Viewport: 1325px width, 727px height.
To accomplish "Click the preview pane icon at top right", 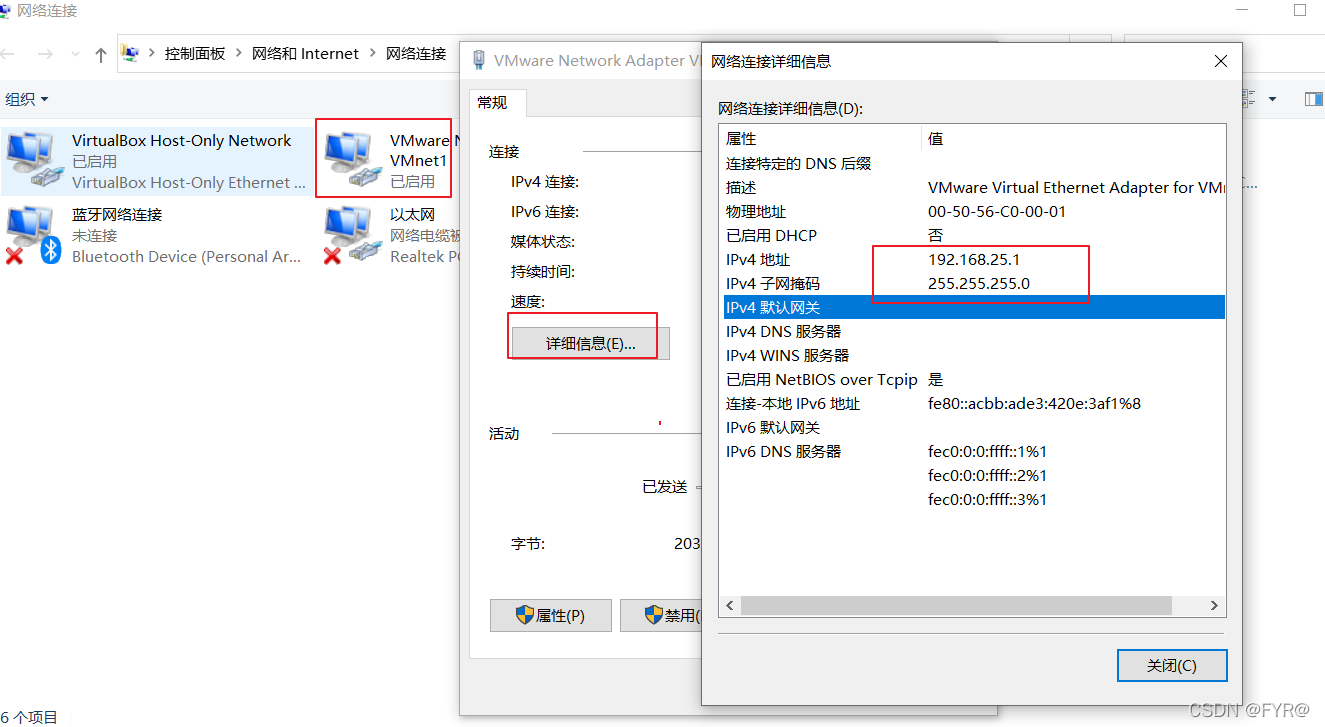I will point(1313,99).
